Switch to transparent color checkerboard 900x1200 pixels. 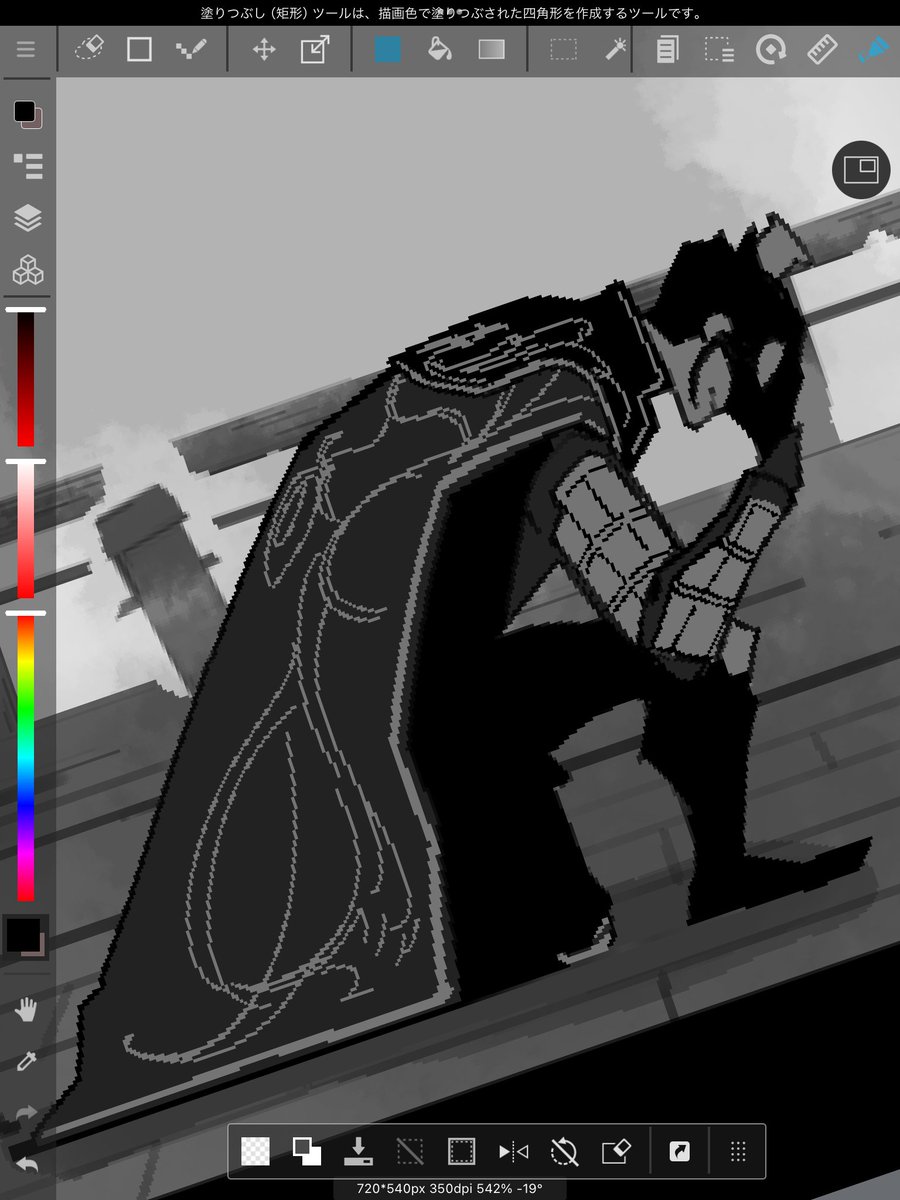(x=255, y=1152)
